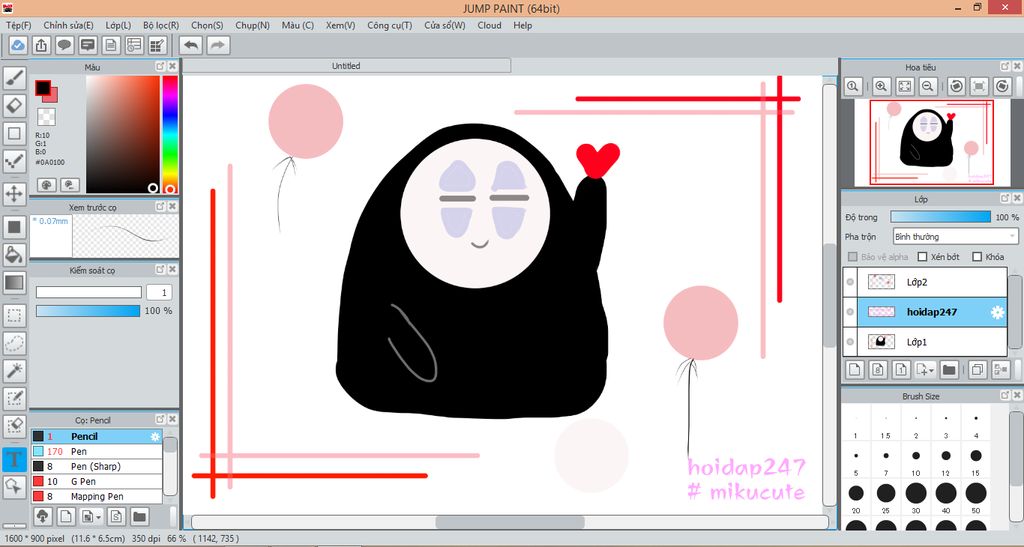
Task: Zoom out on the Navigator panel
Action: [928, 86]
